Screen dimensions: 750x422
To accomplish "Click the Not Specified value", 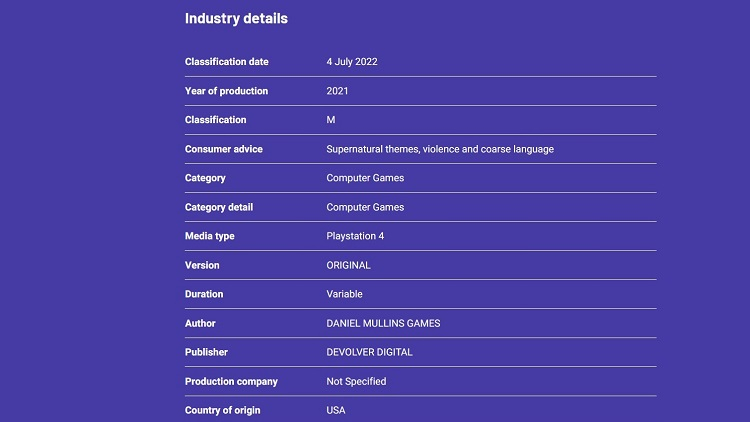I will (356, 381).
